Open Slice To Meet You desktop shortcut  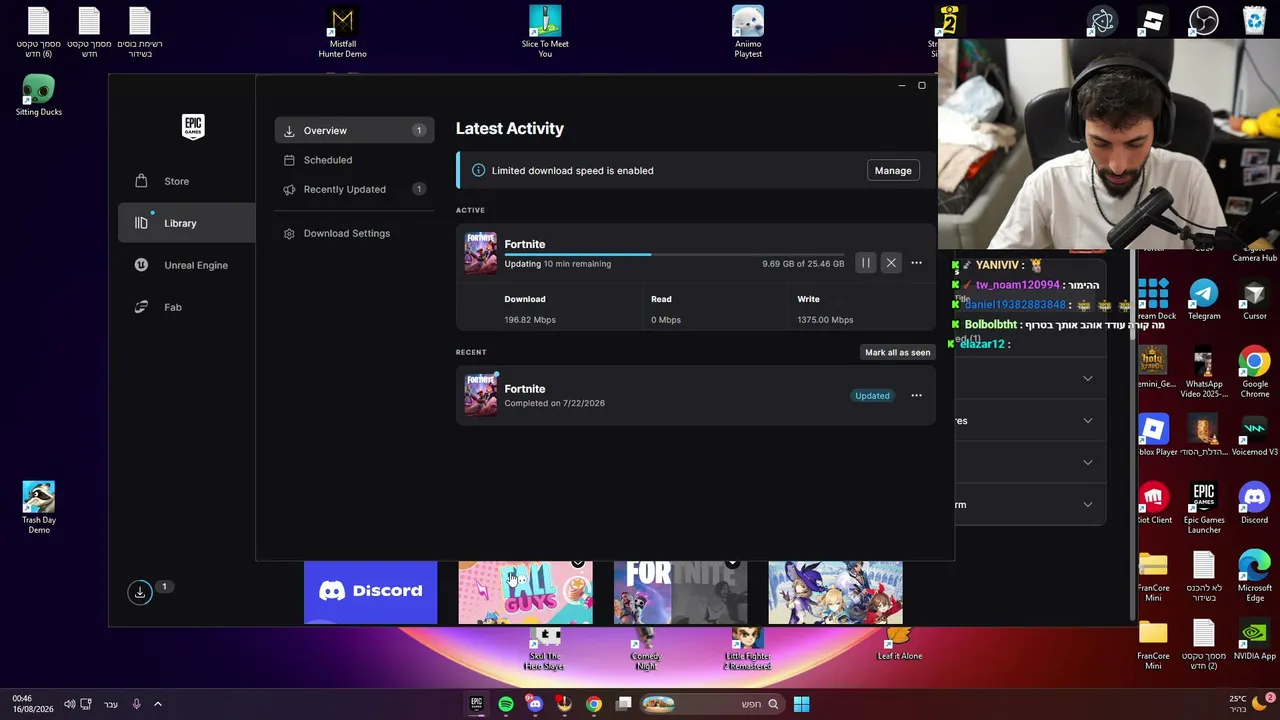click(x=545, y=32)
